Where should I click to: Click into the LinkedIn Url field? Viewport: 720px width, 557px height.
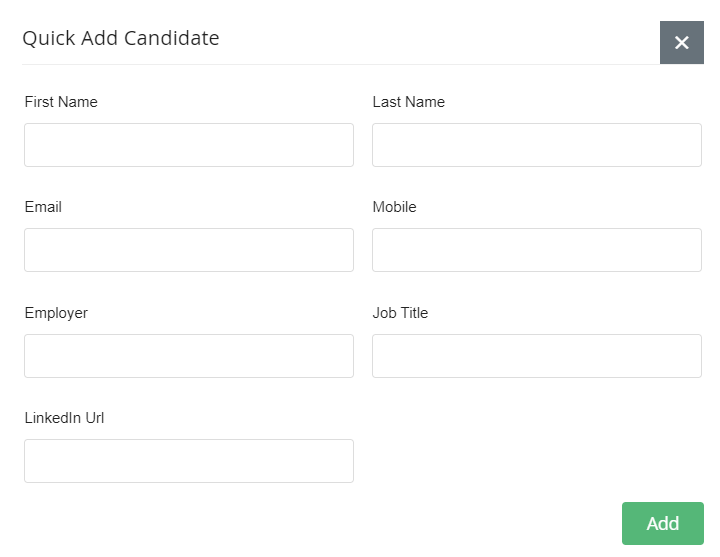pos(189,461)
